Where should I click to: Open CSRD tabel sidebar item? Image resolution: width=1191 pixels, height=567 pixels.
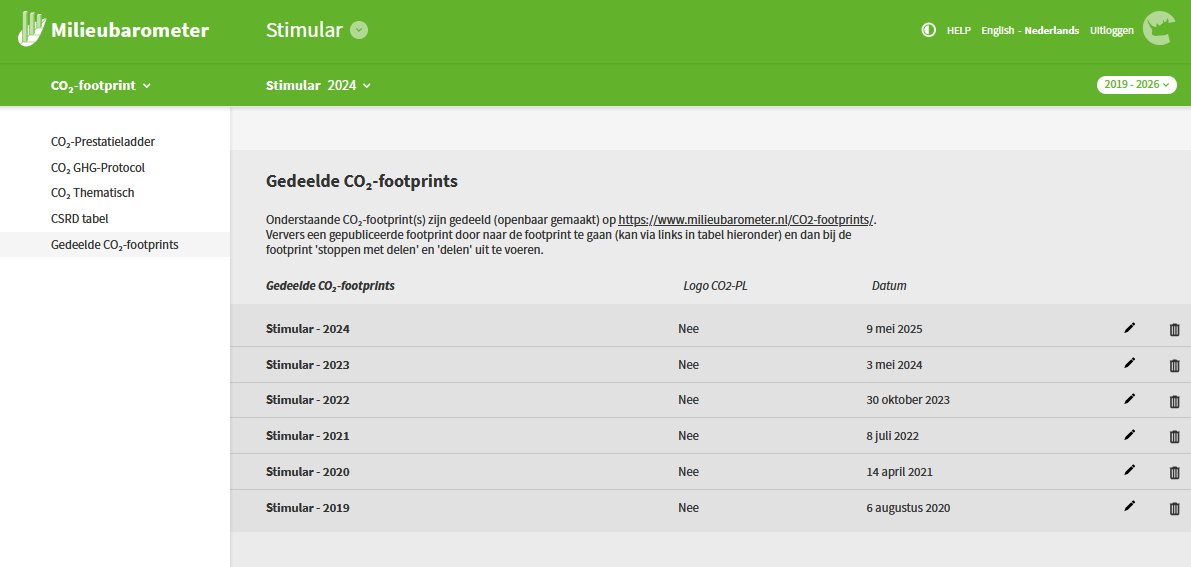[80, 219]
